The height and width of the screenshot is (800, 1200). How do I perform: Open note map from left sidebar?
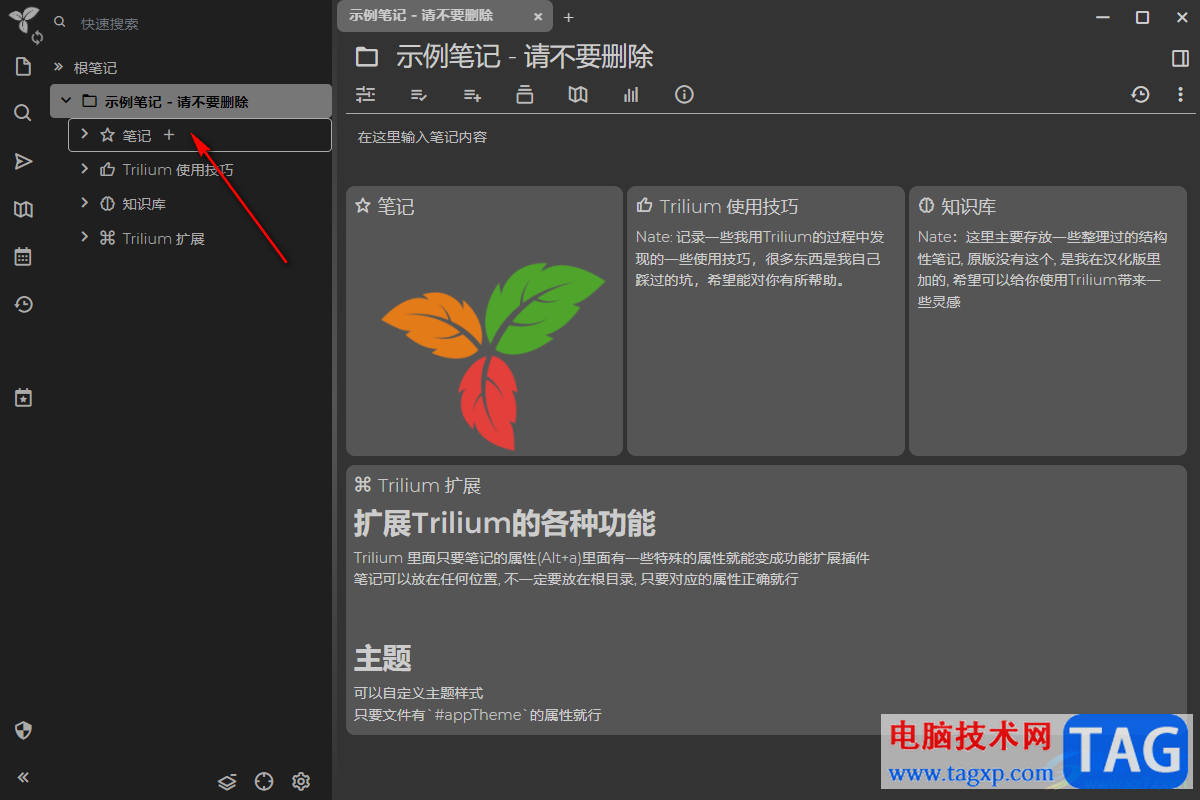pyautogui.click(x=23, y=209)
